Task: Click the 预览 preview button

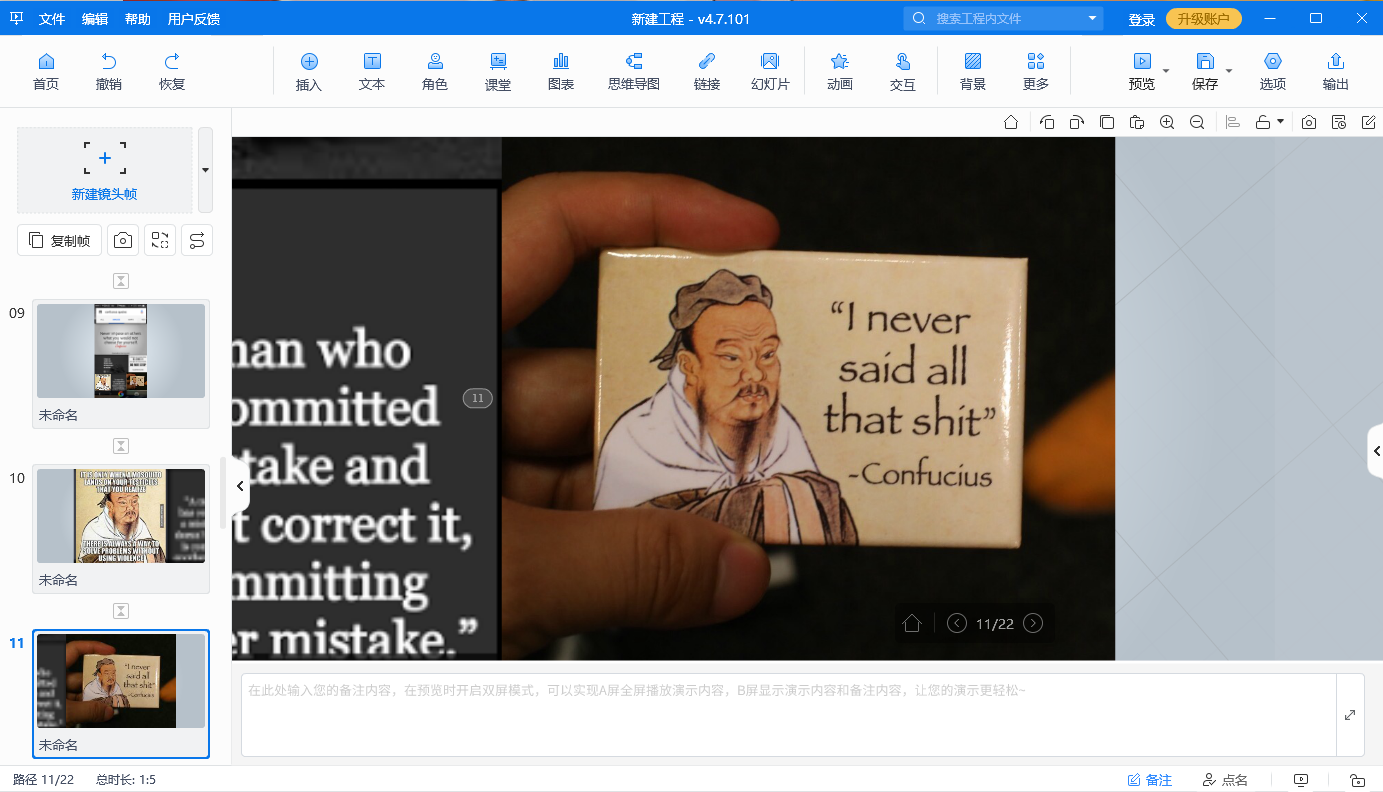Action: pos(1141,71)
